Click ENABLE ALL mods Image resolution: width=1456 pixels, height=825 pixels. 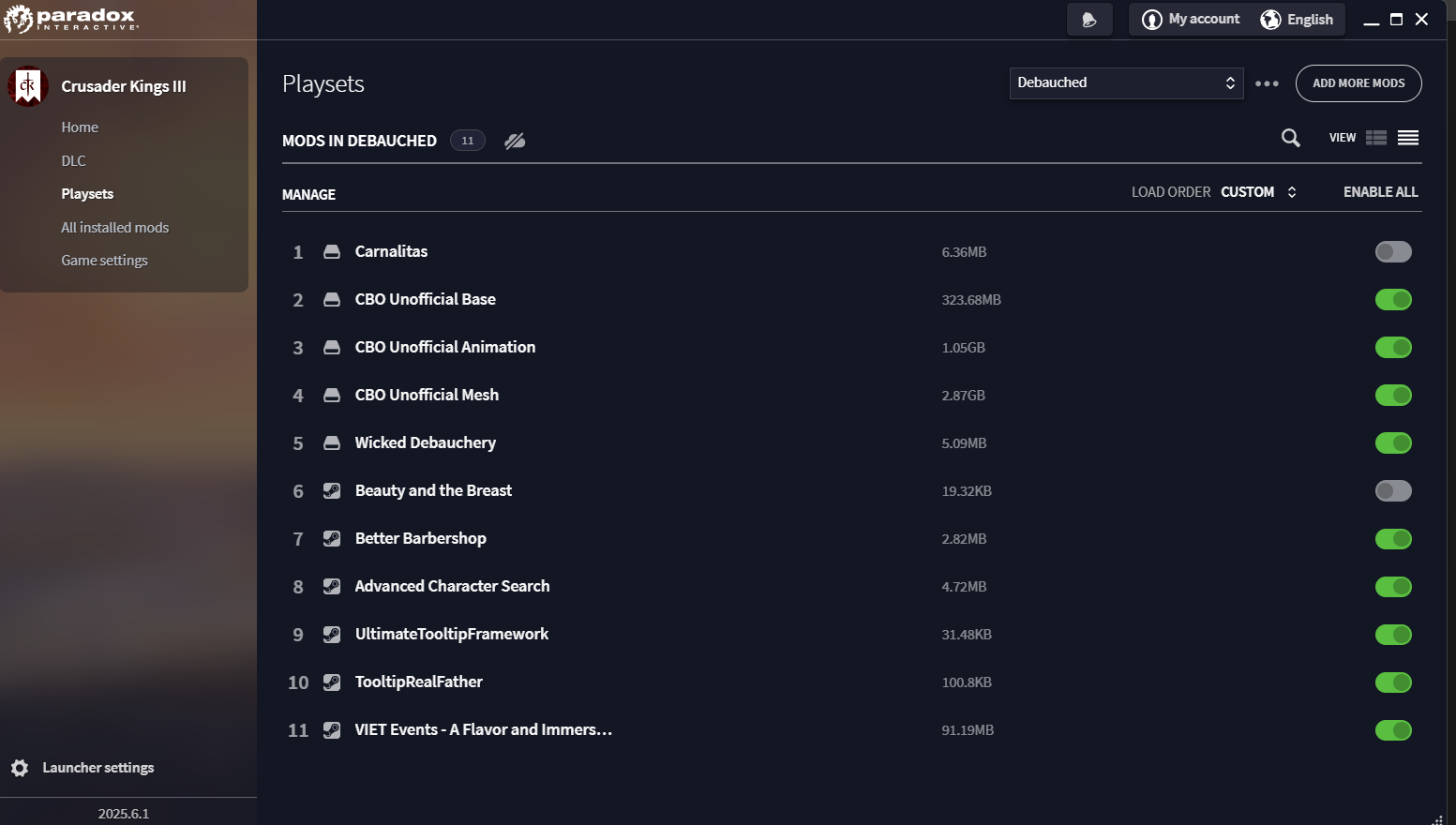[1380, 191]
